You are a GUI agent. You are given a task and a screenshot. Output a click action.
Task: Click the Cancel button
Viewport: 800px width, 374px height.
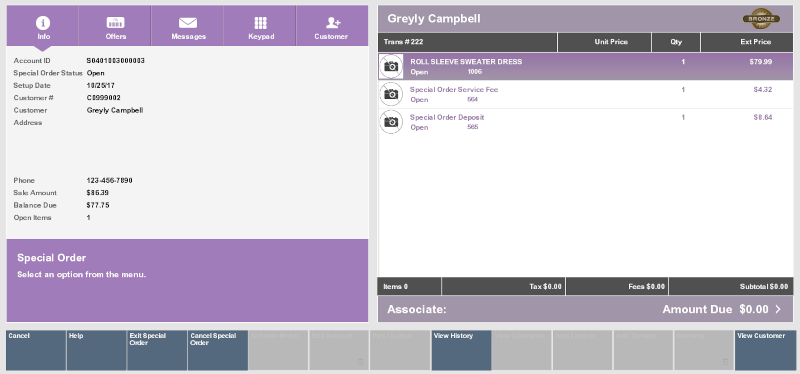click(x=36, y=350)
